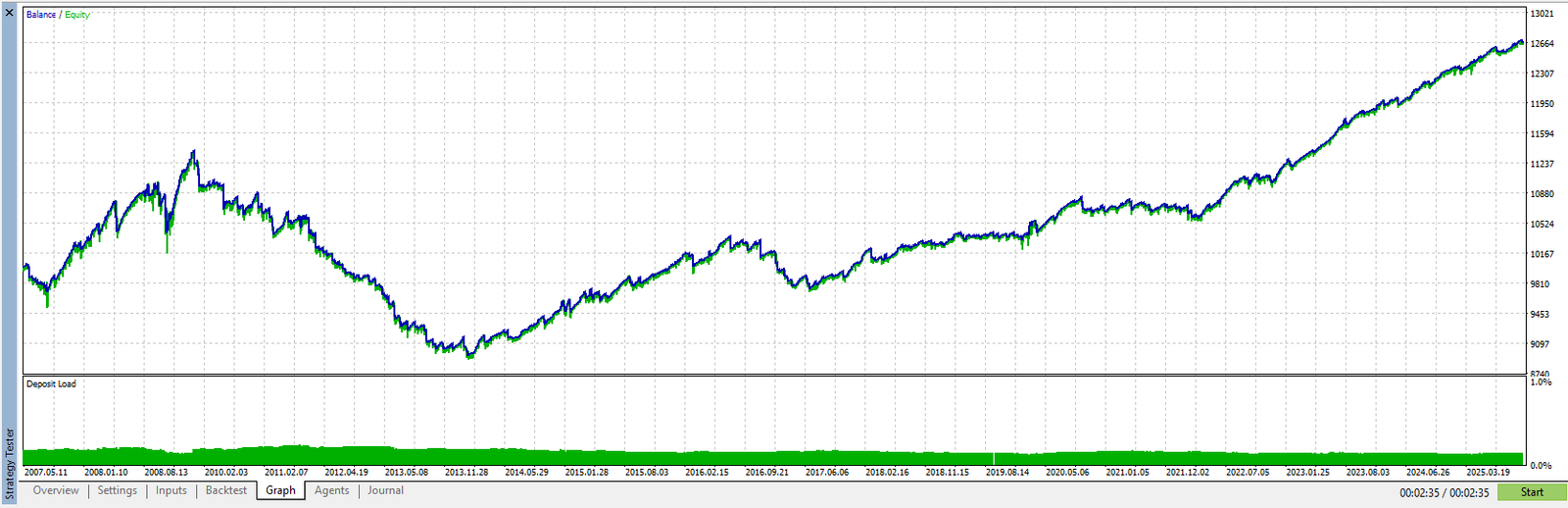This screenshot has width=1568, height=508.
Task: Click the 10167 axis value
Action: (x=1542, y=254)
